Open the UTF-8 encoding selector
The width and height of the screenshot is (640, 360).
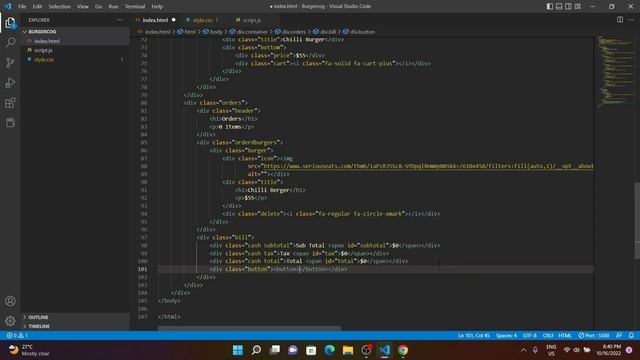coord(530,336)
